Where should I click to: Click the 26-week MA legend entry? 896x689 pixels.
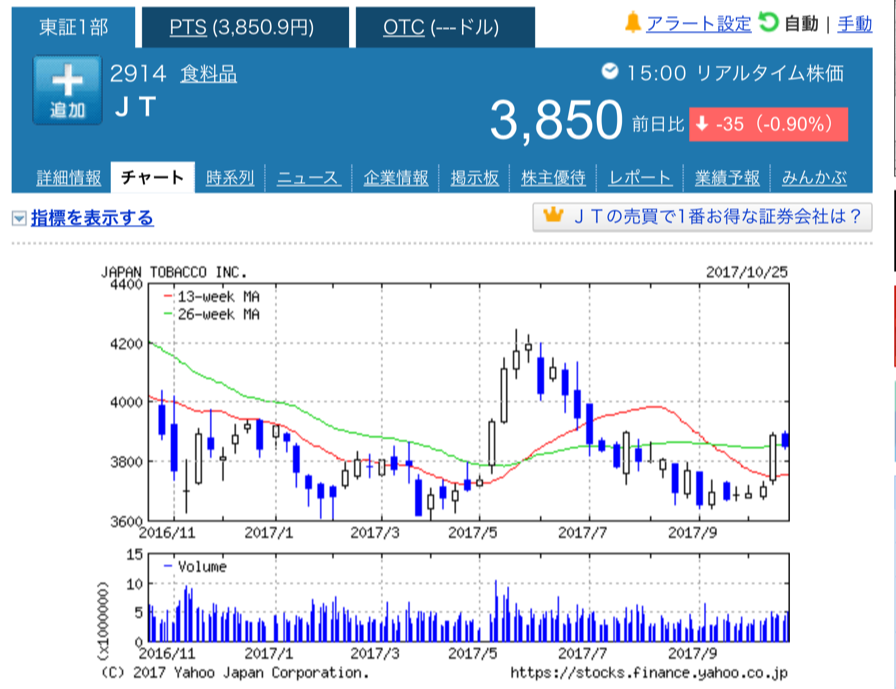click(x=211, y=314)
